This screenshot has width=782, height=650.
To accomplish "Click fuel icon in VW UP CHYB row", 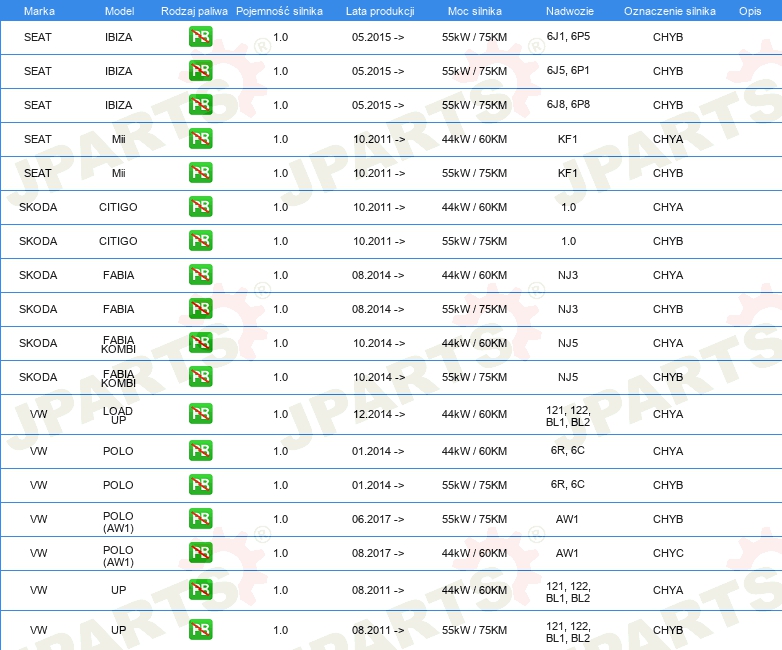I will pyautogui.click(x=200, y=630).
